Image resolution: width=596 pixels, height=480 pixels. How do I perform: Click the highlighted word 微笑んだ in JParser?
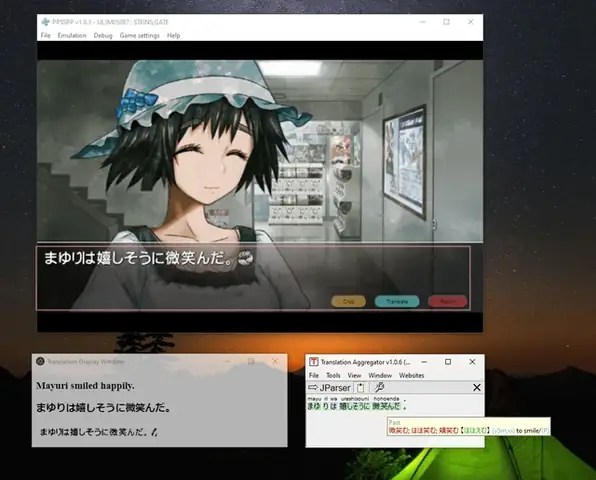(386, 406)
